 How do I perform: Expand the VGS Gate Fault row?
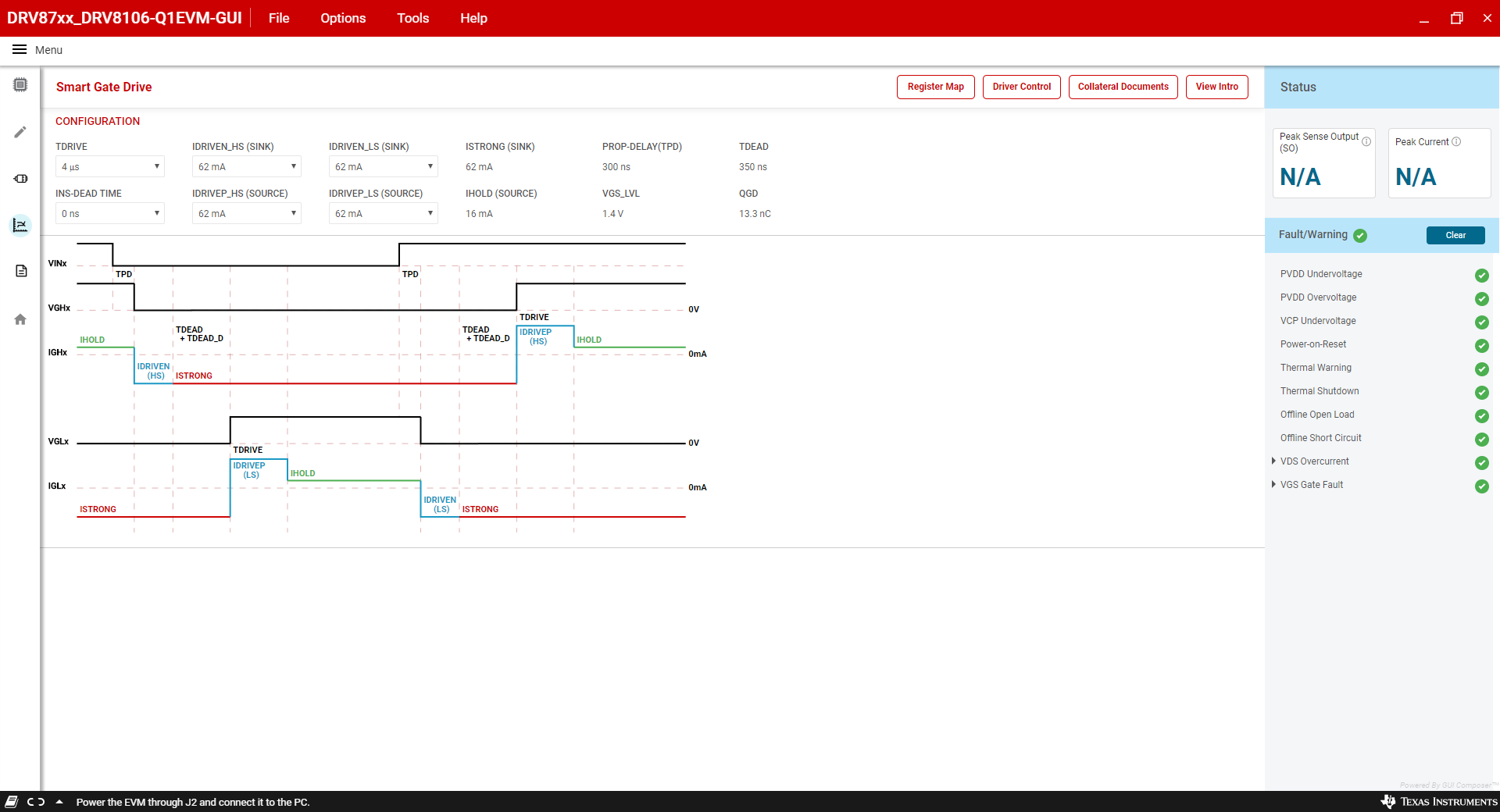click(x=1273, y=485)
